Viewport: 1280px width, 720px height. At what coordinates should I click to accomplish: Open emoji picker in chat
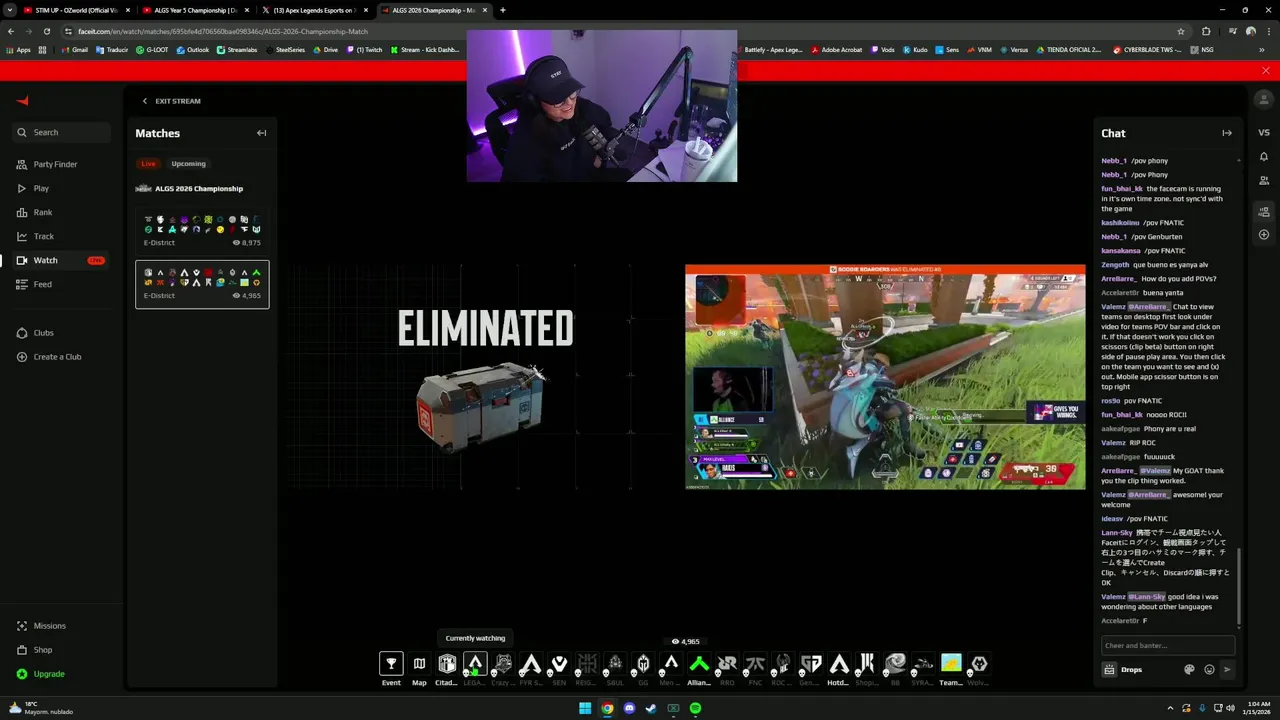pyautogui.click(x=1209, y=670)
